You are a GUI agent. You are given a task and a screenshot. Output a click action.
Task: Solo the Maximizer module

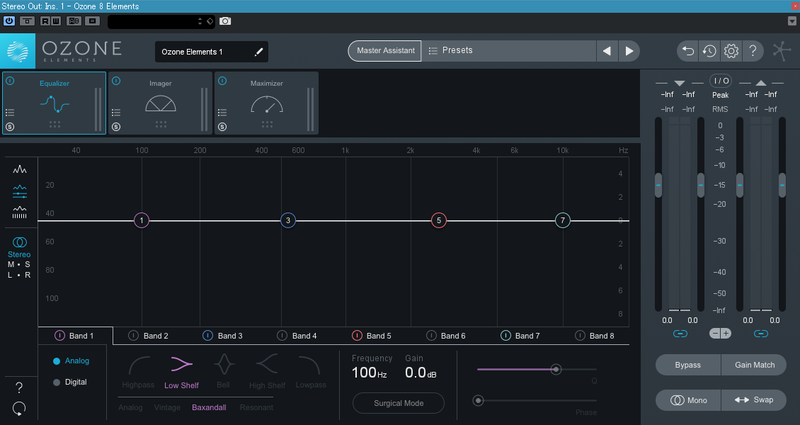point(222,127)
